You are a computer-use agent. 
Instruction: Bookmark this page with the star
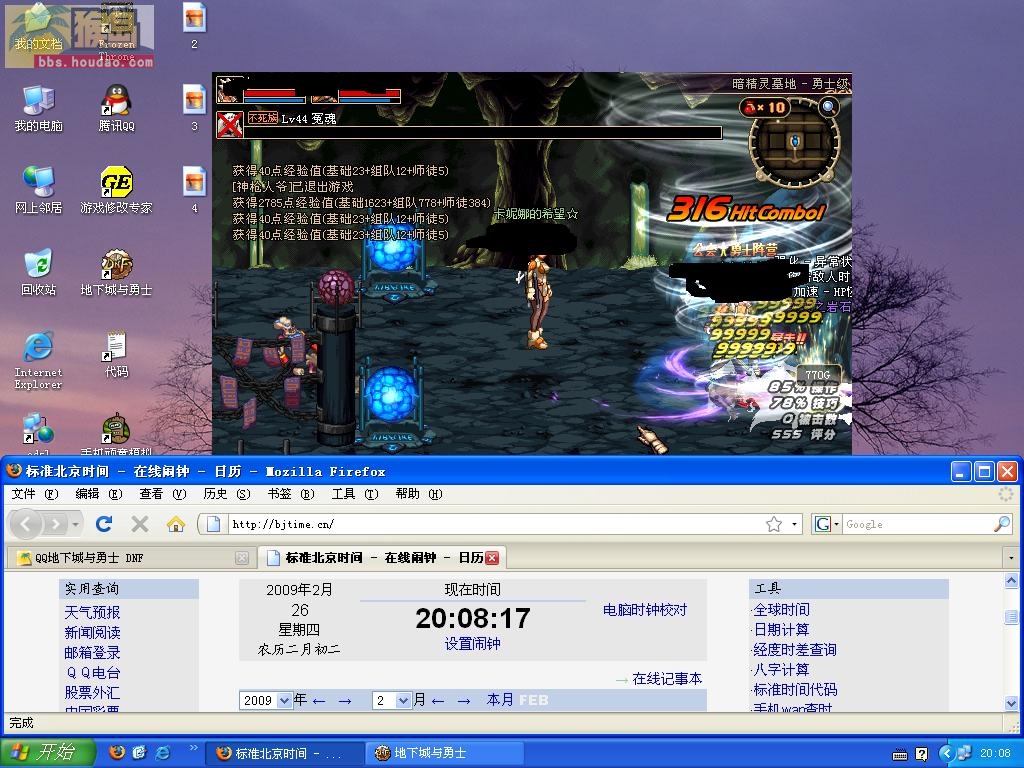pyautogui.click(x=774, y=524)
